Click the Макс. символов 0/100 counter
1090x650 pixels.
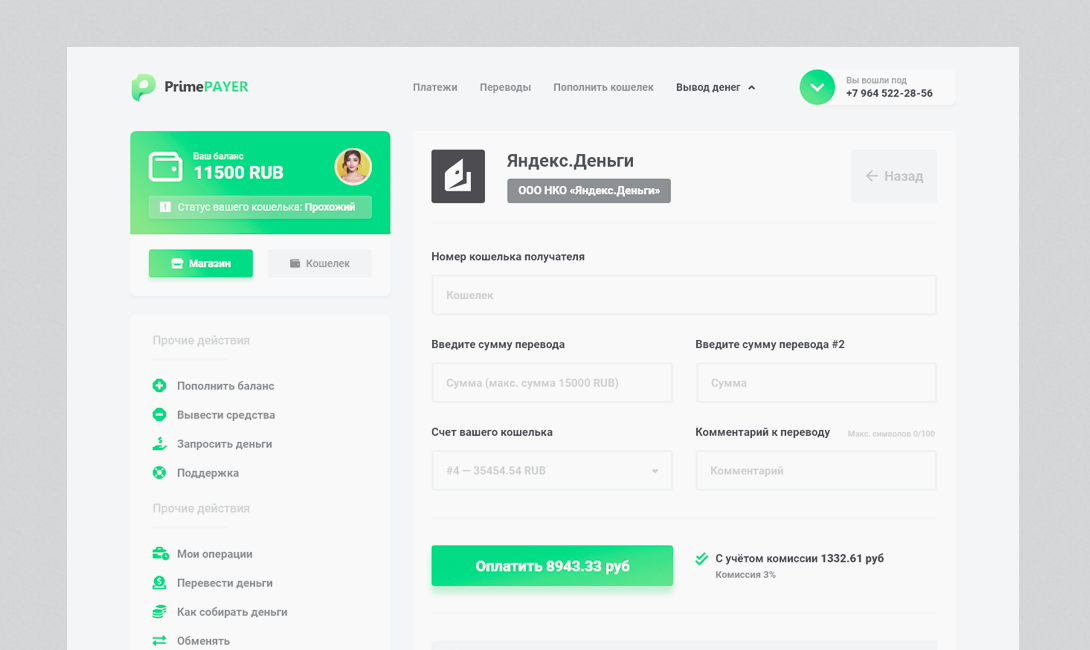pos(891,434)
